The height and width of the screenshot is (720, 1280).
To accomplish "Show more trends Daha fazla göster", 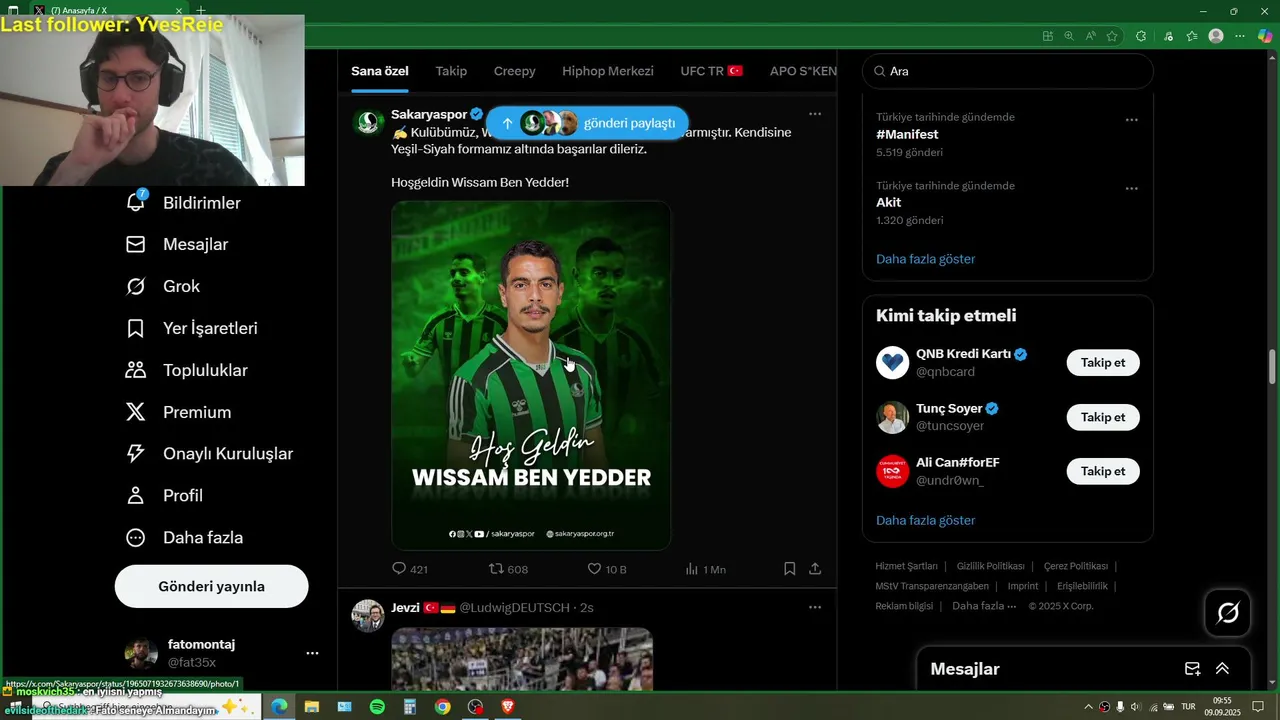I will point(925,259).
